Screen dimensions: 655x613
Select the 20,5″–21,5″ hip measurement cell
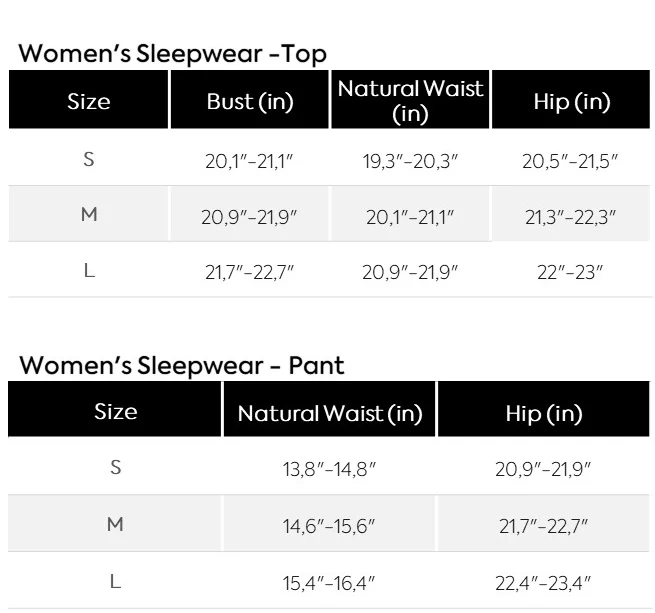tap(570, 162)
